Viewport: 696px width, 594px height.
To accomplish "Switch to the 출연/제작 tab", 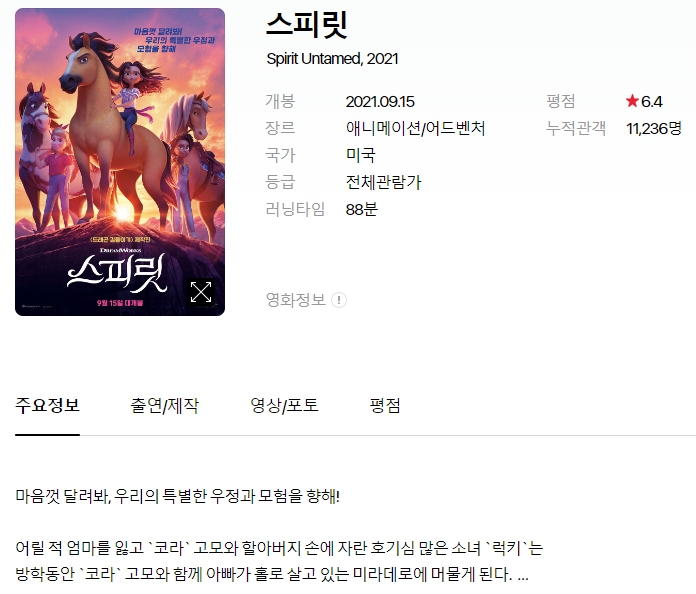I will click(165, 405).
